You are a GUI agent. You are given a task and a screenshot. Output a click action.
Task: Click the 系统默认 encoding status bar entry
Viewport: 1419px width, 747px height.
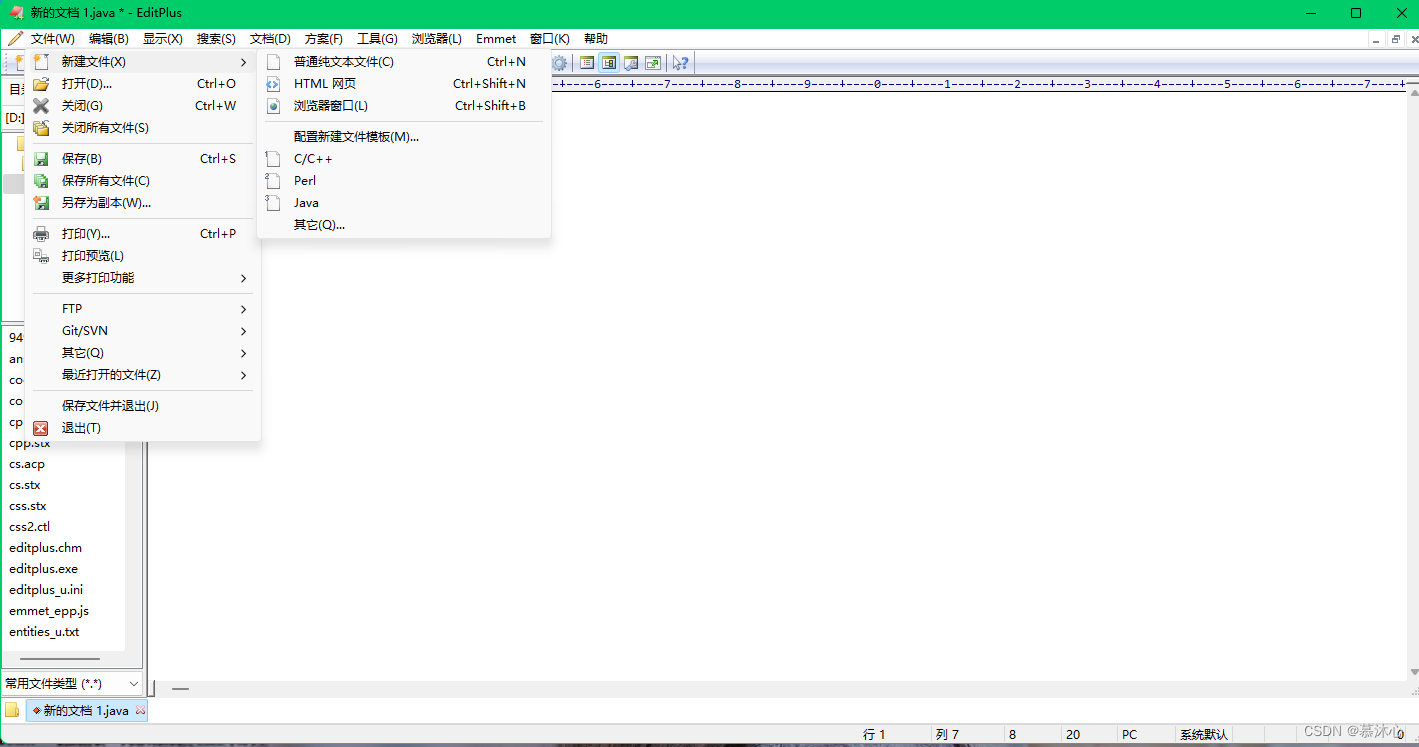click(1204, 734)
